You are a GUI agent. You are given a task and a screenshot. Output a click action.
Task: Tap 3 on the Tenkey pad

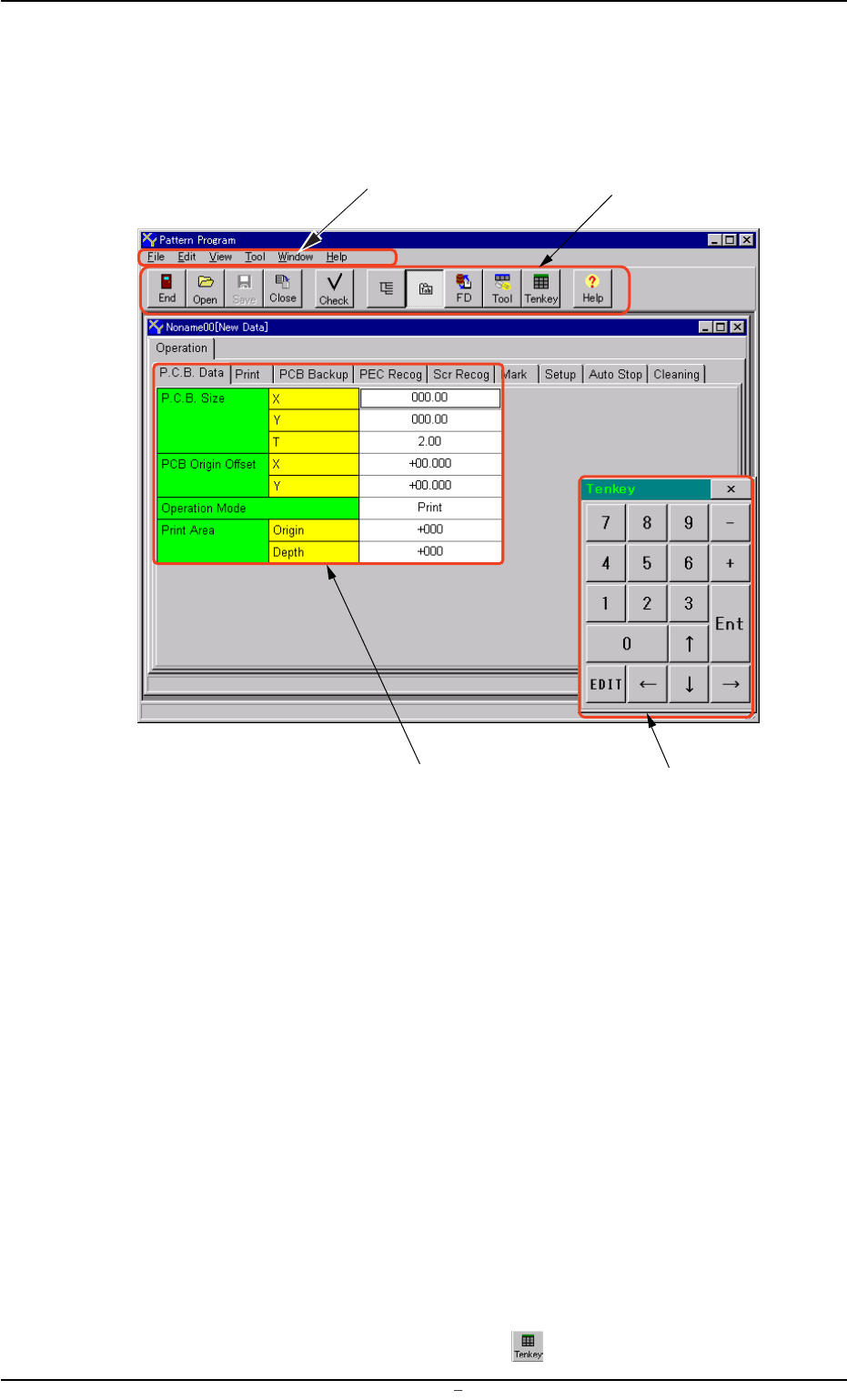click(689, 603)
